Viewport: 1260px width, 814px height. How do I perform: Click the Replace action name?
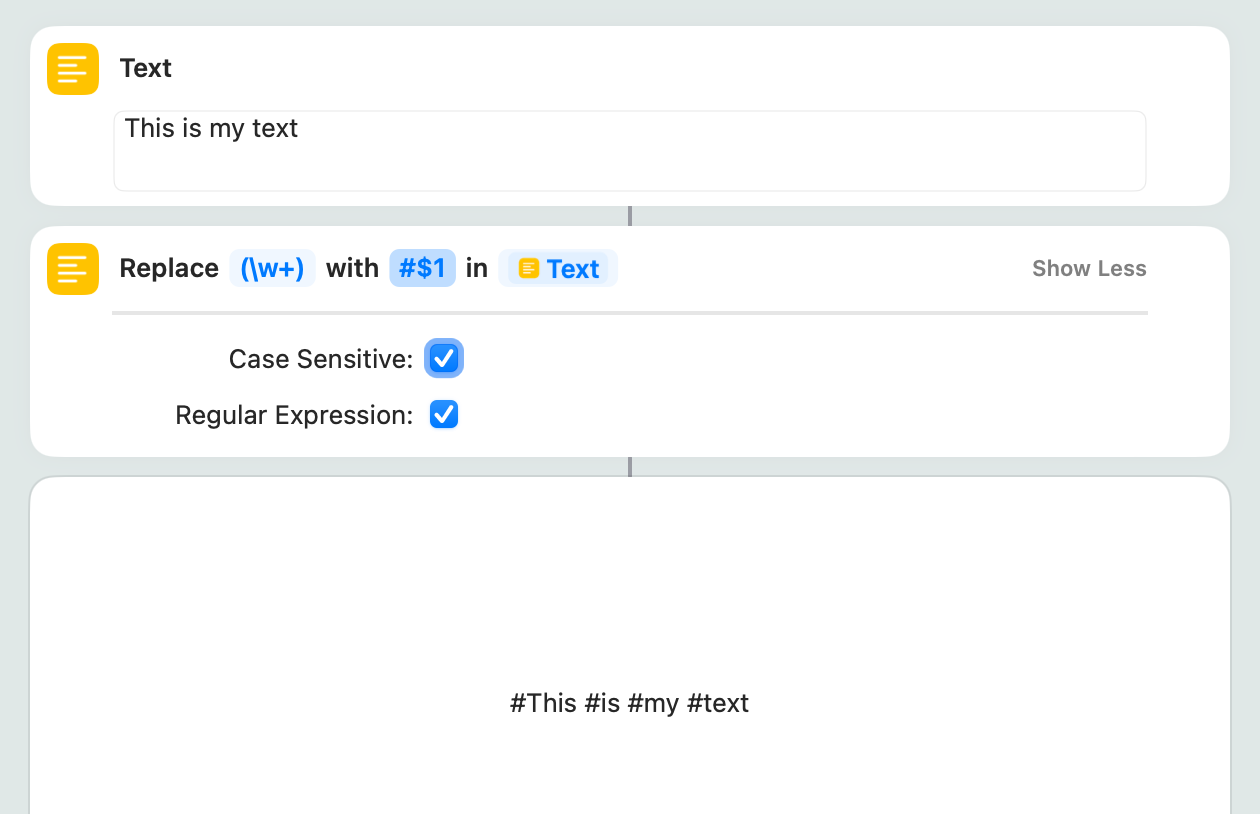[169, 268]
